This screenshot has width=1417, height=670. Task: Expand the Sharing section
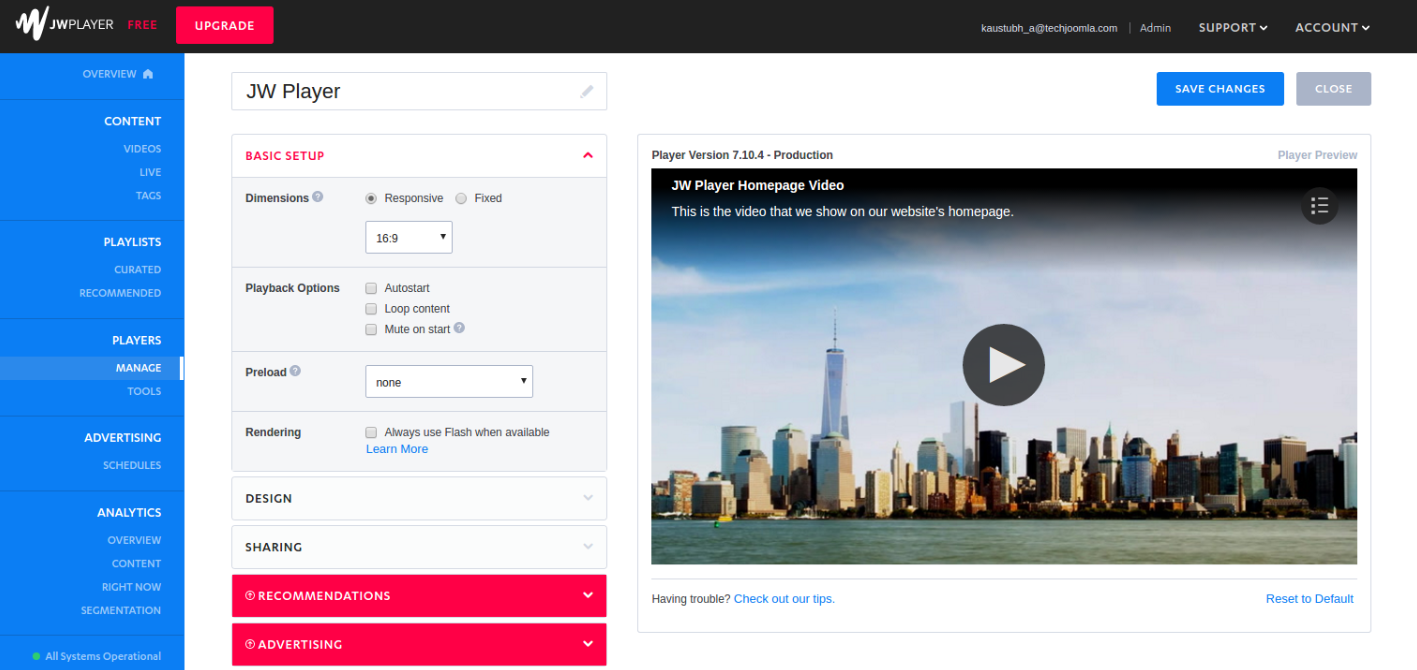[419, 547]
